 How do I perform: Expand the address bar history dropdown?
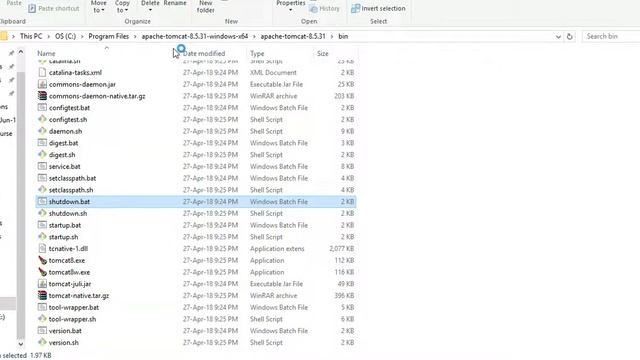558,37
